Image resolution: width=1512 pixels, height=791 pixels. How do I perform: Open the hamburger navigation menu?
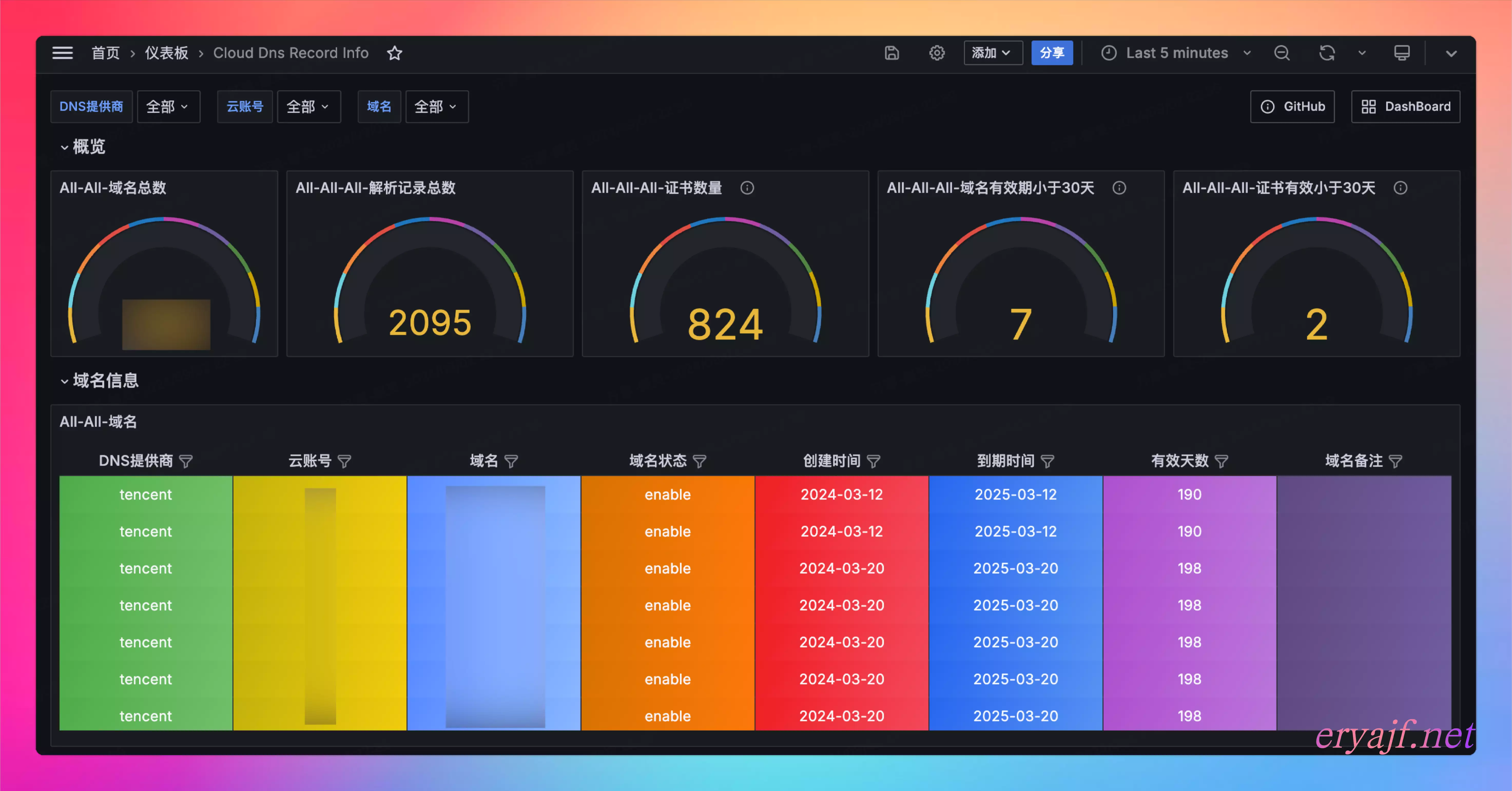pos(62,53)
